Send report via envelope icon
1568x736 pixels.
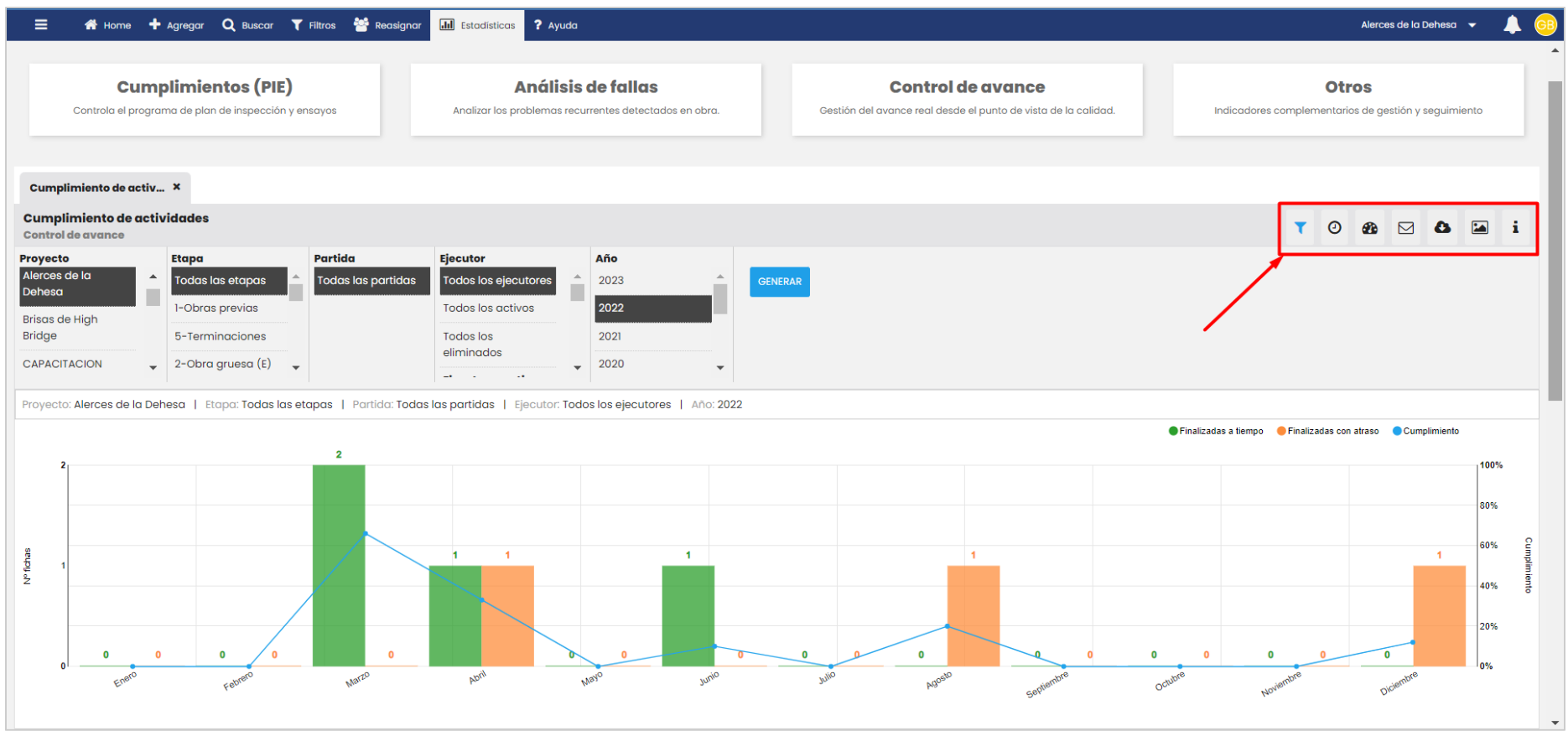1406,228
